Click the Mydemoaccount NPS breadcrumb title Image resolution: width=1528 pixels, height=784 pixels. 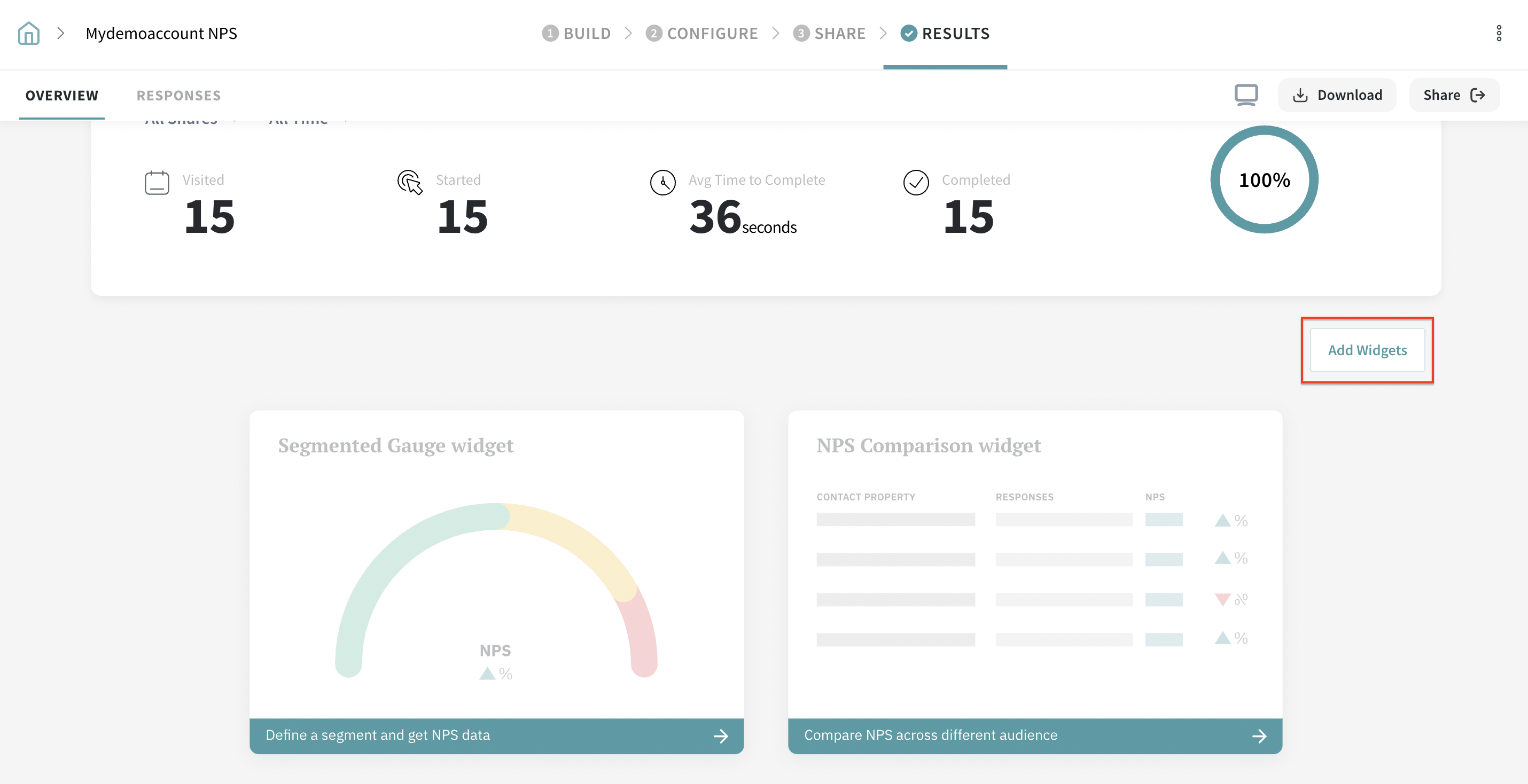161,33
